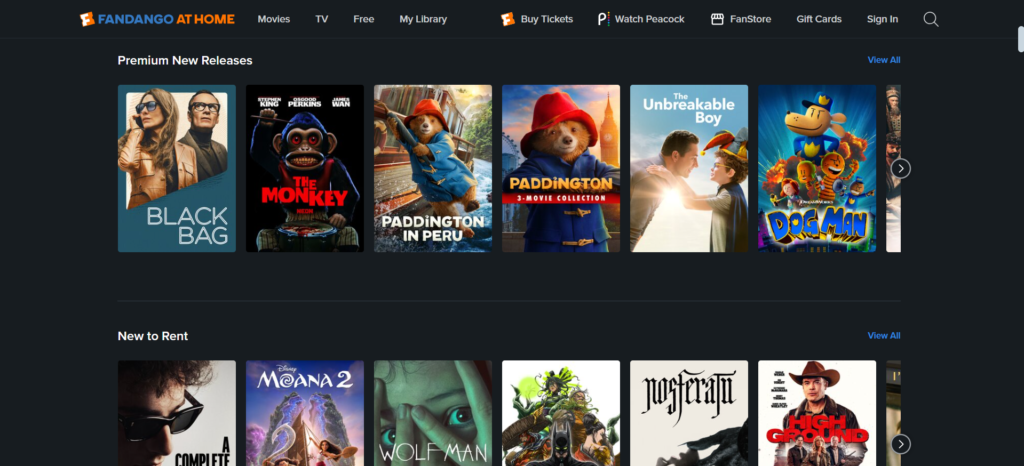This screenshot has width=1024, height=466.
Task: Open the High Ground poster
Action: click(816, 413)
